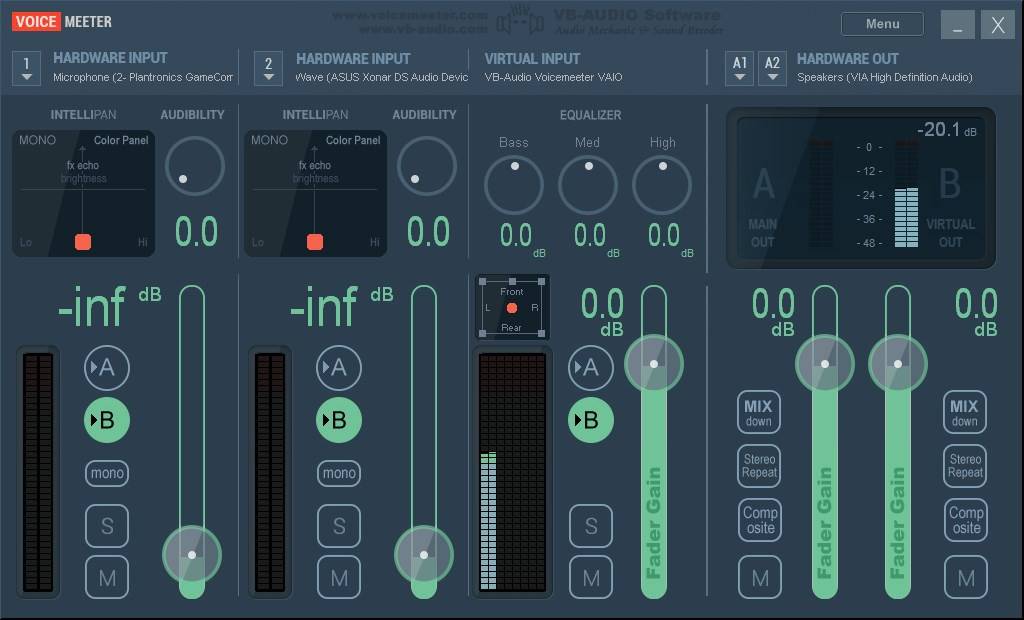Open Hardware Input 1 device selector
Viewport: 1024px width, 620px height.
[27, 68]
